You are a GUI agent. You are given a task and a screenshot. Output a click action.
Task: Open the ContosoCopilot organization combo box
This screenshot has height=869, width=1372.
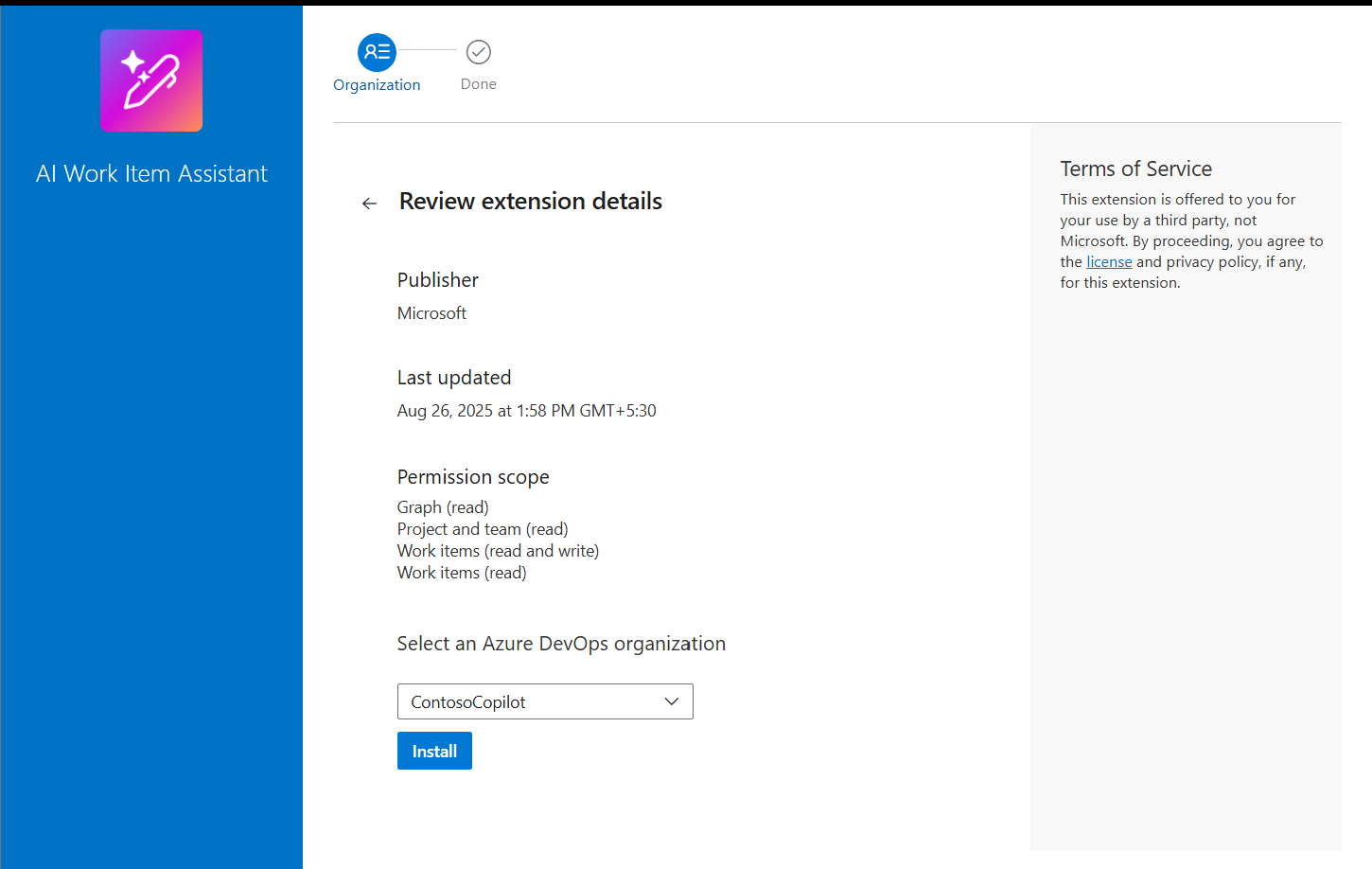click(530, 701)
